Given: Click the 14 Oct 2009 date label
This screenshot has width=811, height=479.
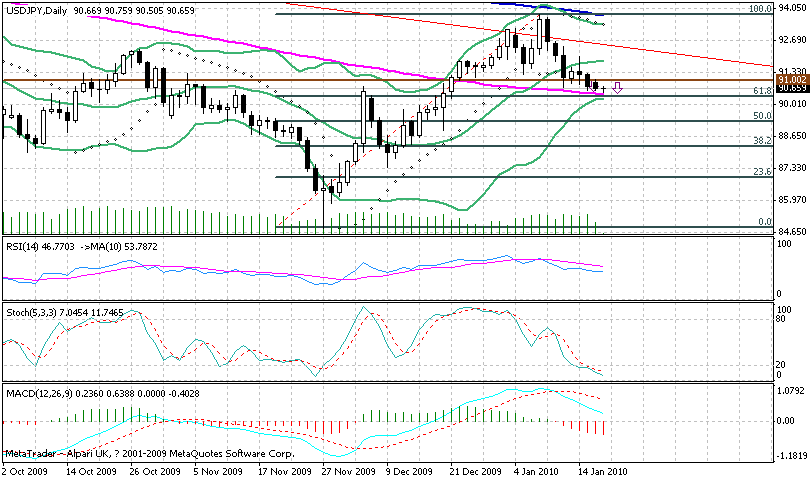Looking at the screenshot, I should click(x=92, y=471).
